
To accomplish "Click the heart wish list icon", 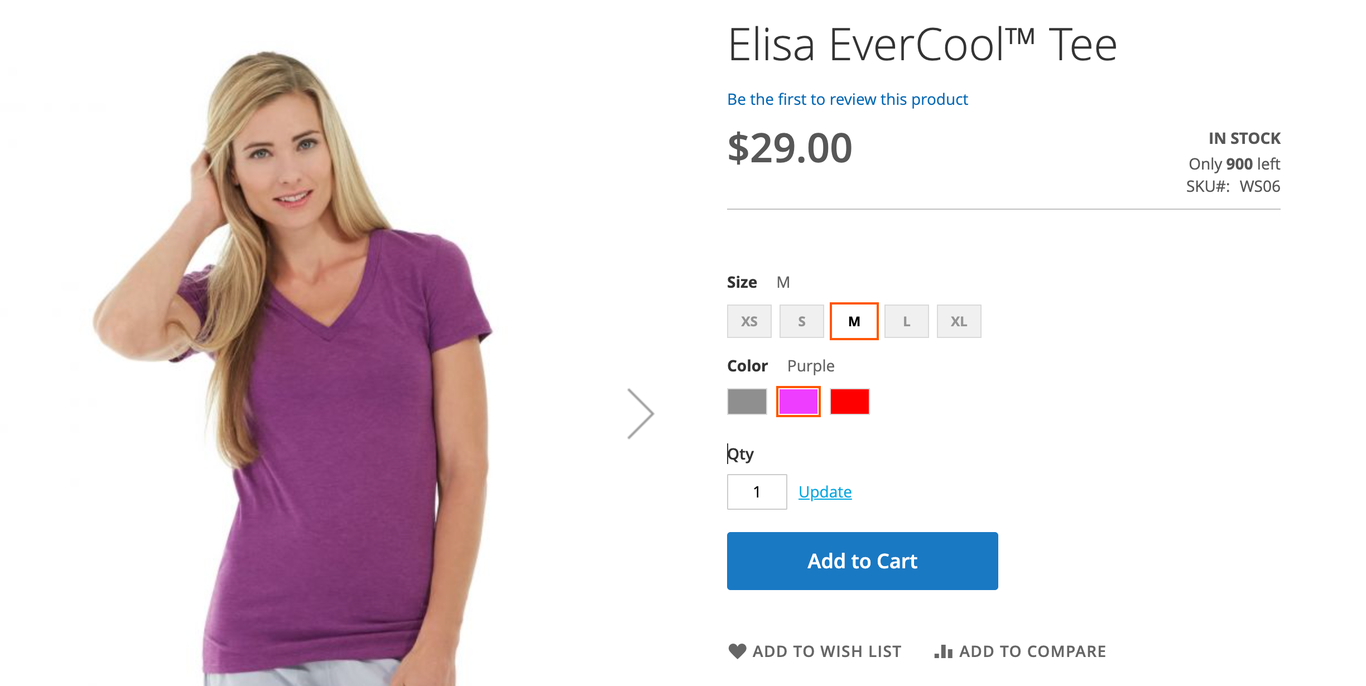I will point(737,651).
